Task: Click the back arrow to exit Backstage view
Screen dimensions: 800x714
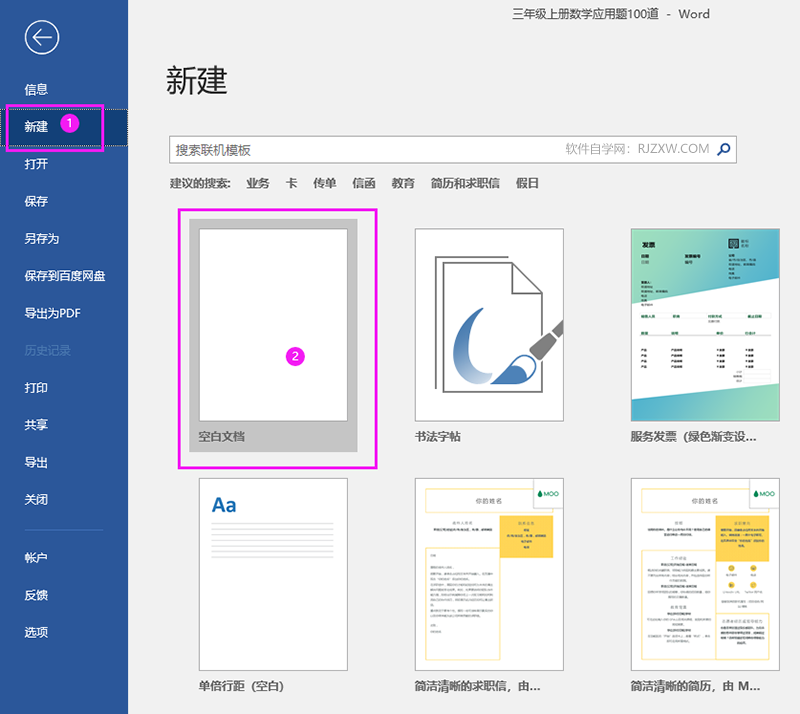Action: click(40, 37)
